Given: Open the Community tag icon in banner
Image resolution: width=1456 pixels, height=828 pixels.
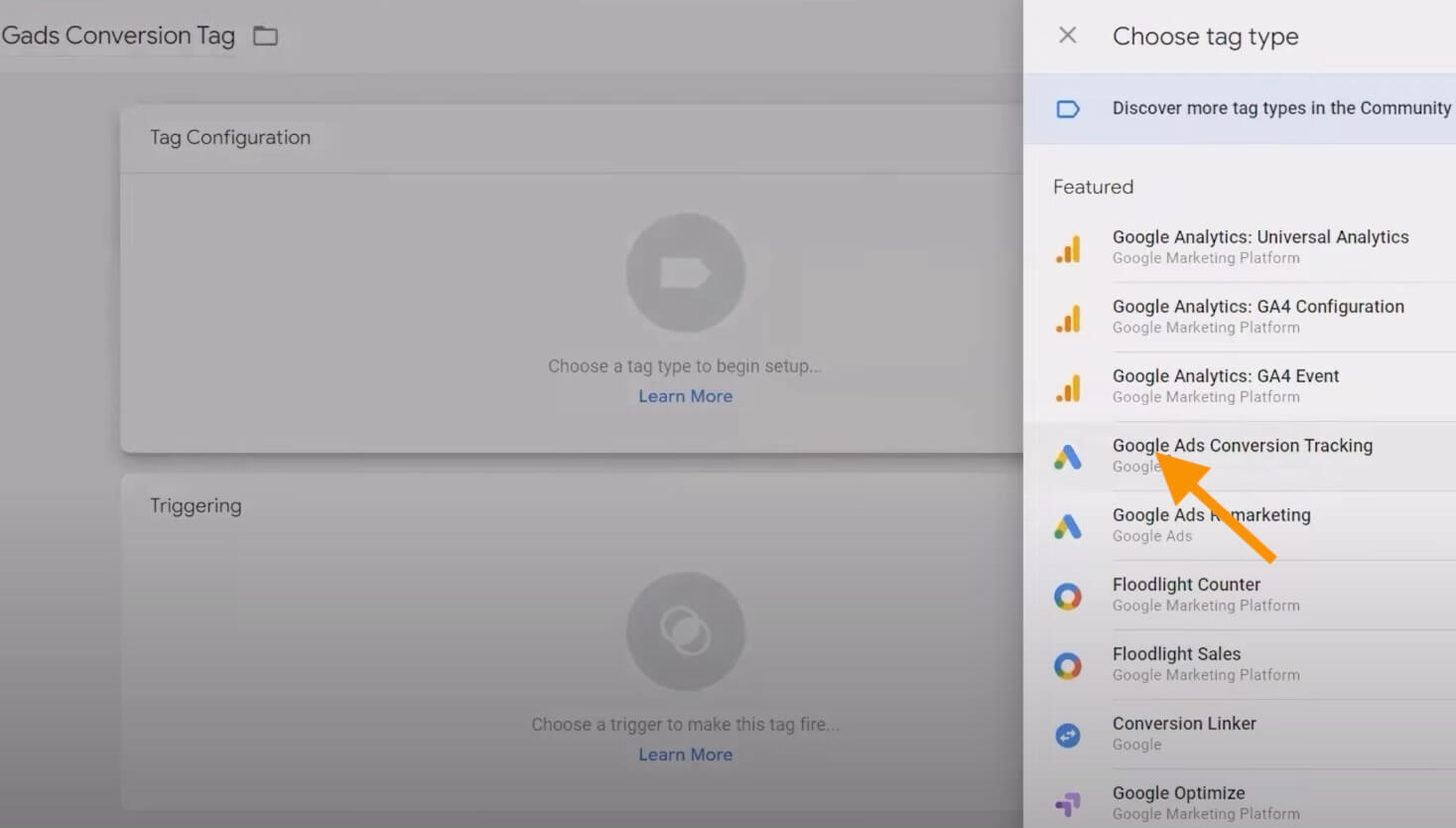Looking at the screenshot, I should coord(1068,108).
